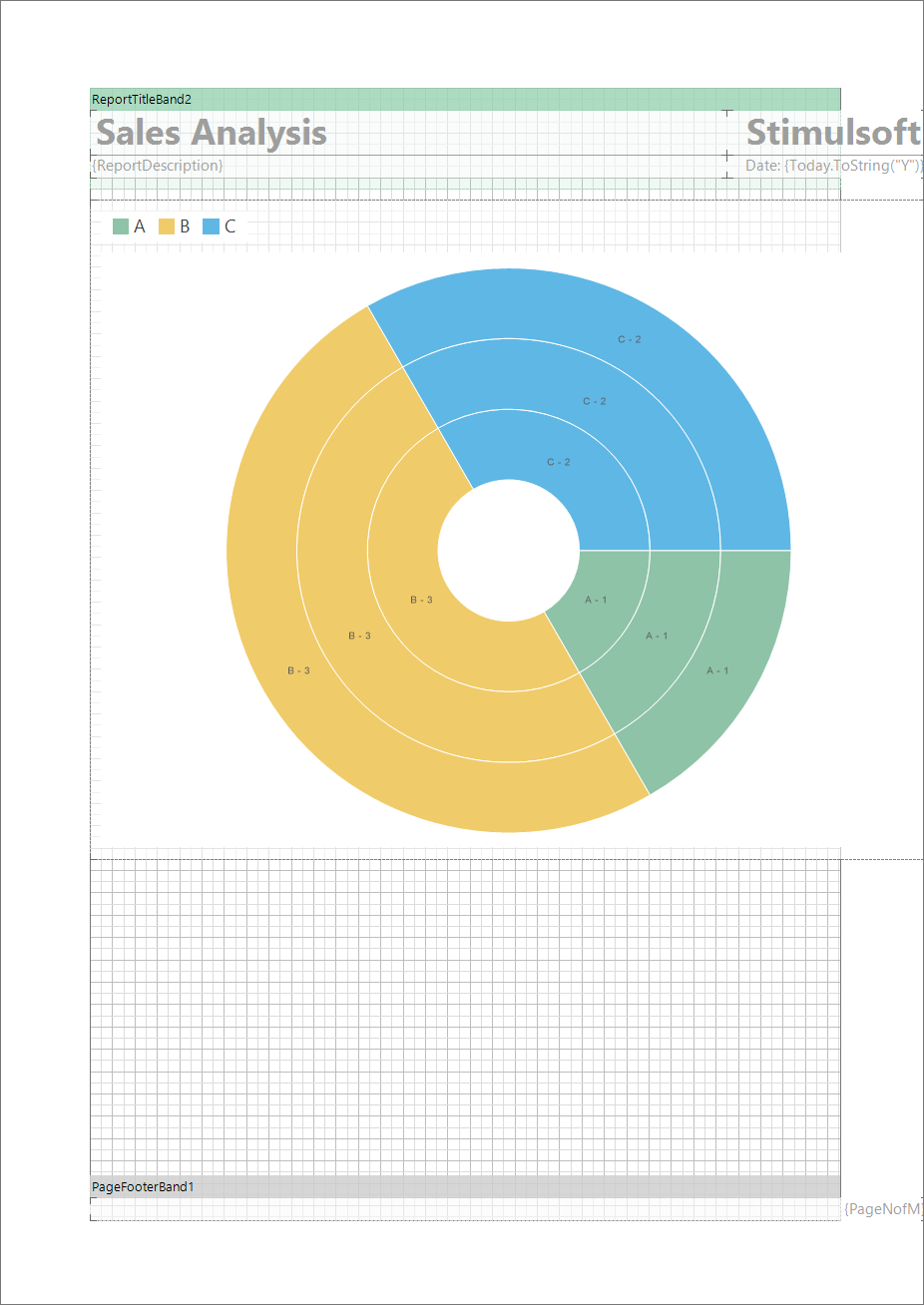
Task: Click the inner ring A - 1 label
Action: [x=596, y=600]
